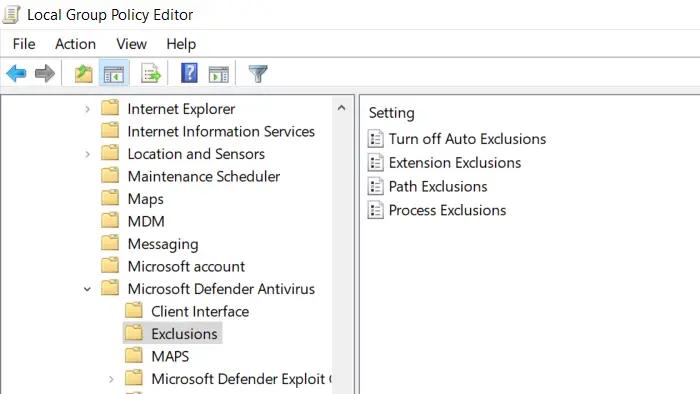The height and width of the screenshot is (394, 700).
Task: Expand the Microsoft Defender Exploit Guard node
Action: 111,379
